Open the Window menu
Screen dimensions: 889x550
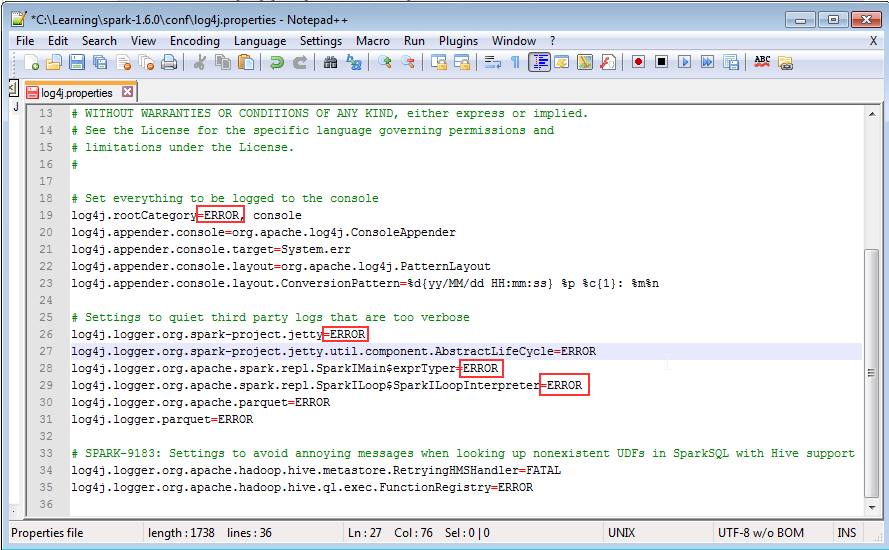click(x=514, y=41)
